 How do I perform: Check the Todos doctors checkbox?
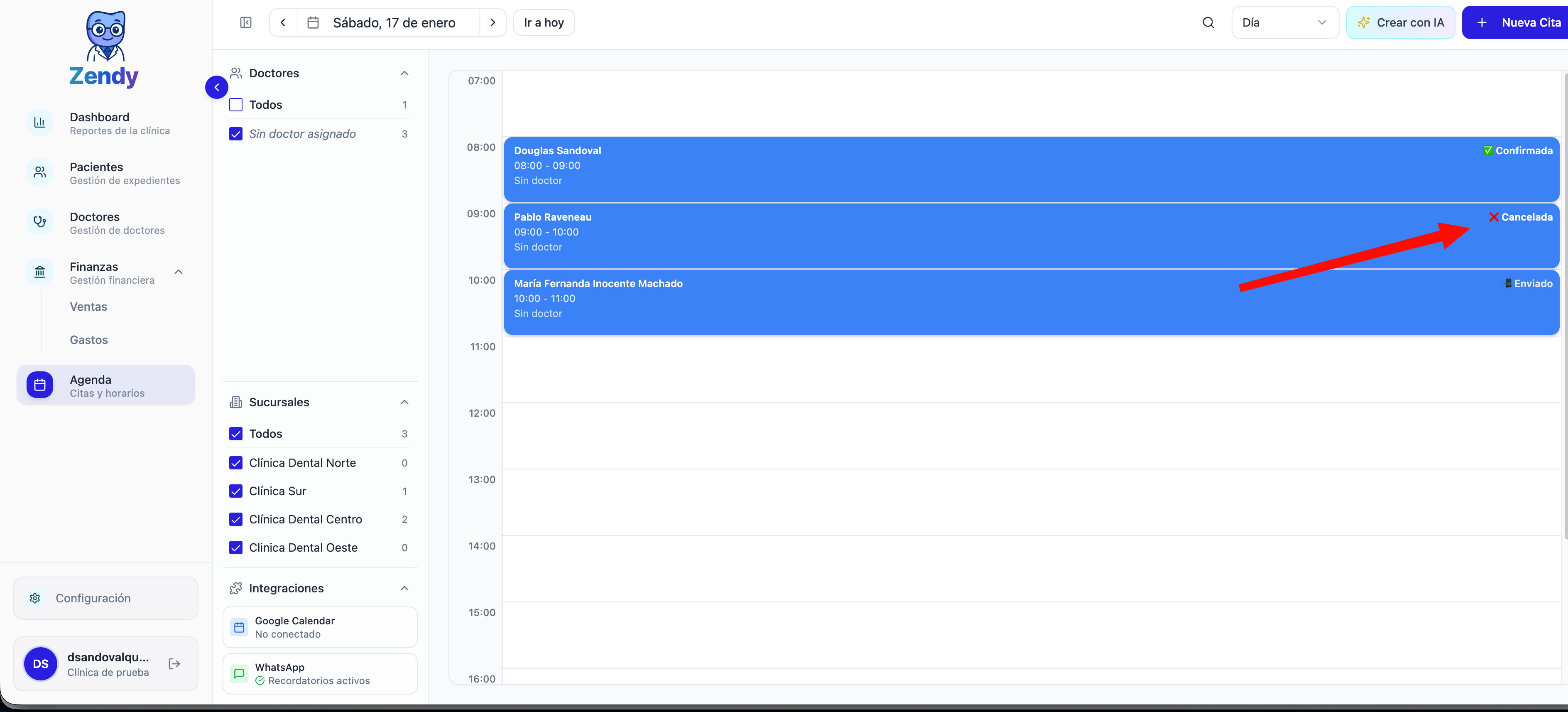(x=235, y=105)
